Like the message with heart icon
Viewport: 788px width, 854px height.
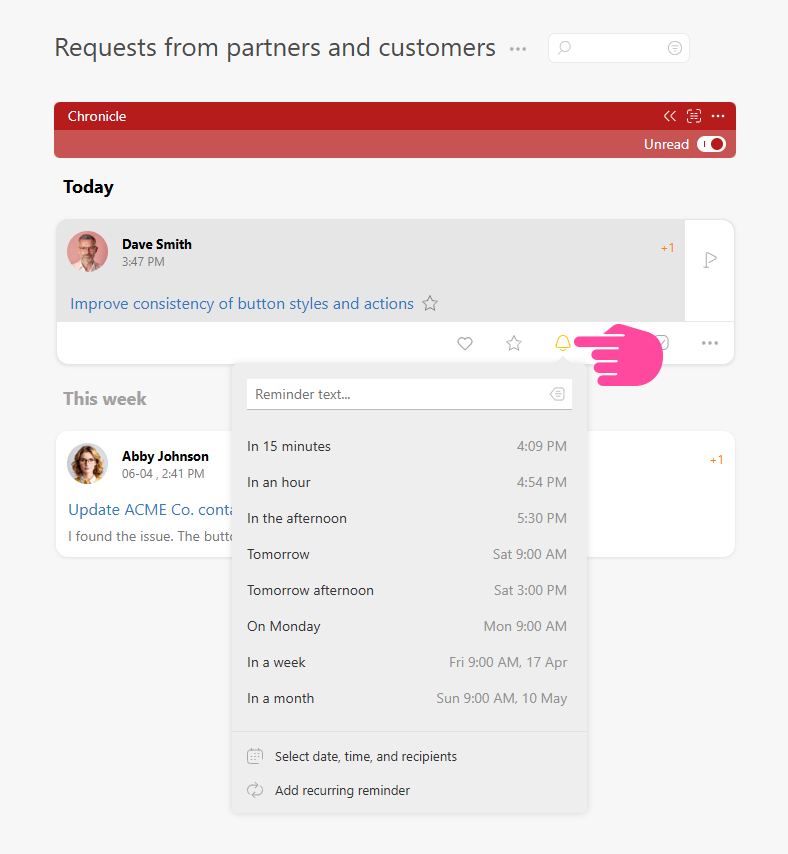pos(465,343)
